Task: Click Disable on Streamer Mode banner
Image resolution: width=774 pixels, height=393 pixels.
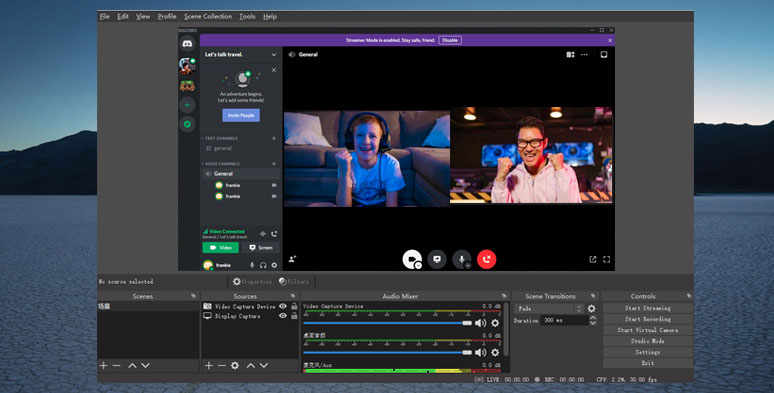Action: click(x=450, y=40)
